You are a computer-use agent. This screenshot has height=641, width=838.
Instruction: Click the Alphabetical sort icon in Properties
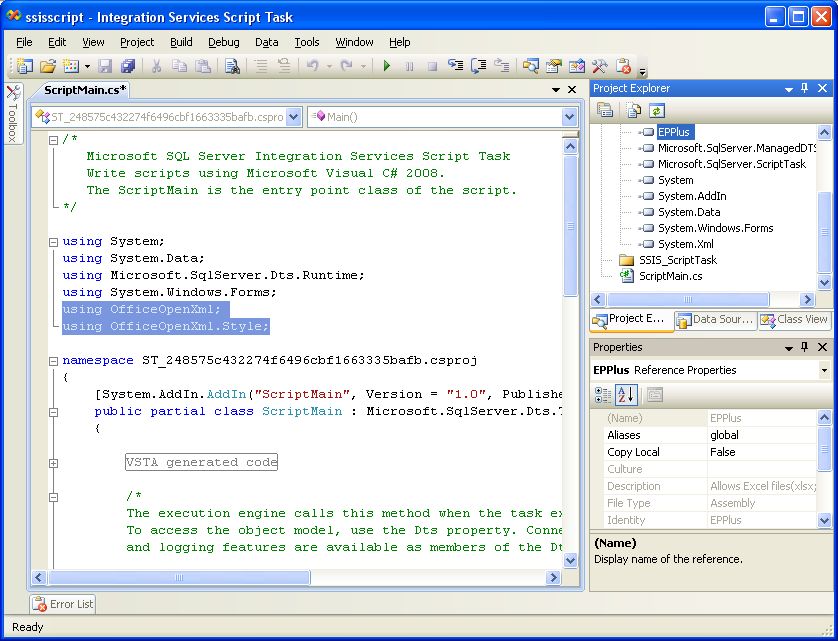tap(627, 395)
